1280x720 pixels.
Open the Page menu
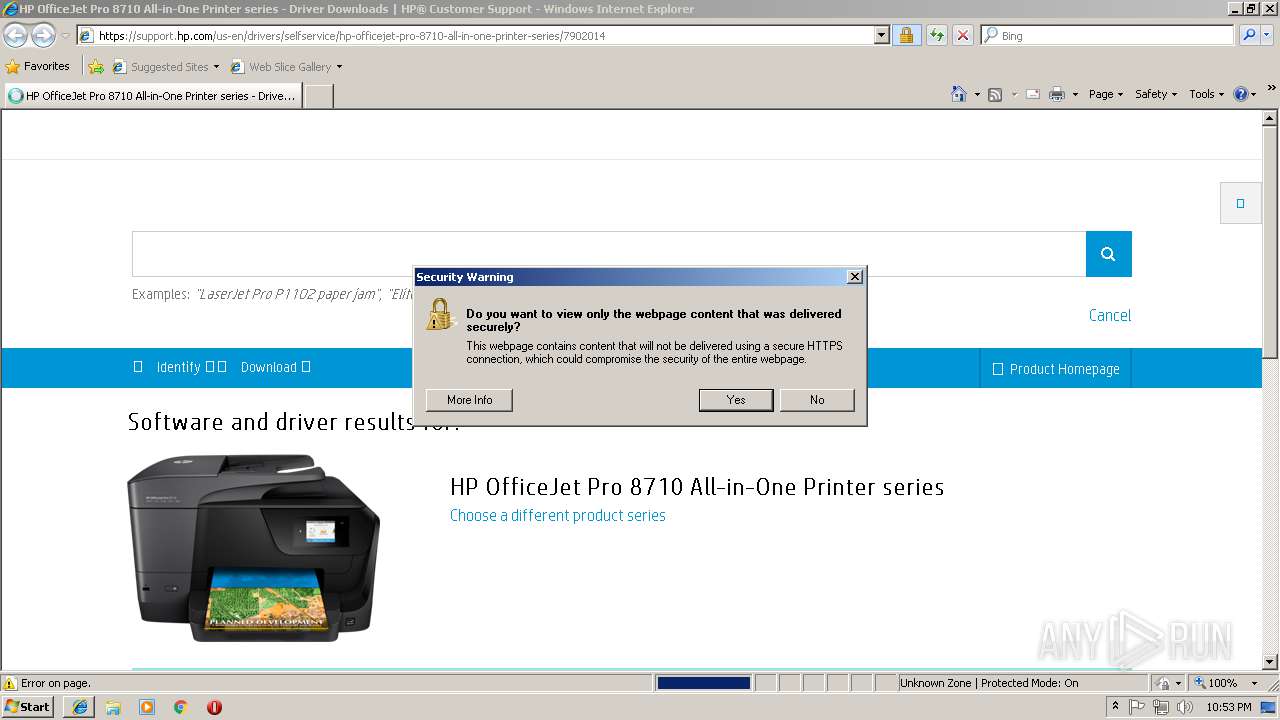[x=1105, y=94]
